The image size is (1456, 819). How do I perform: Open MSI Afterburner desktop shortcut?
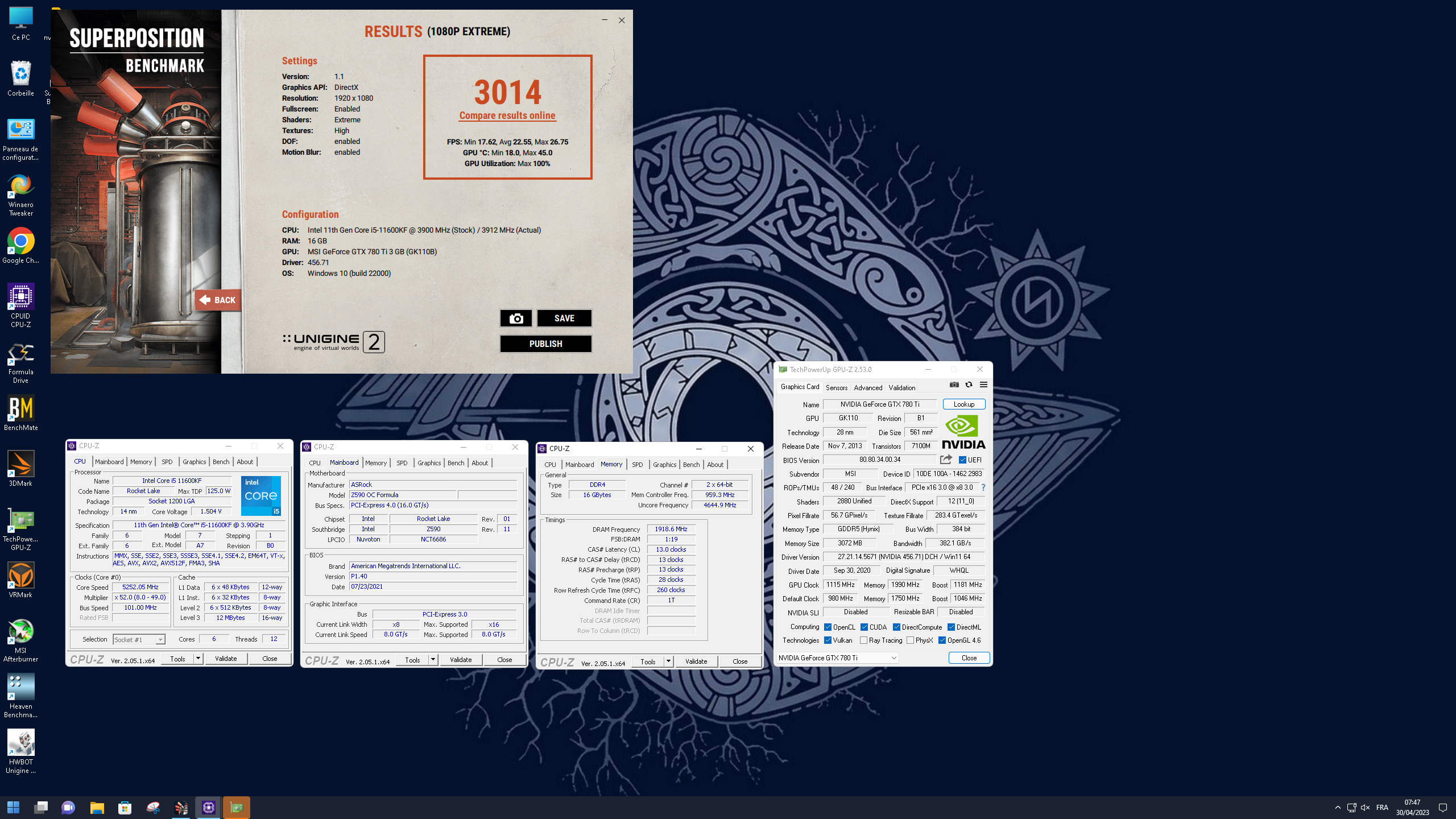tap(20, 641)
